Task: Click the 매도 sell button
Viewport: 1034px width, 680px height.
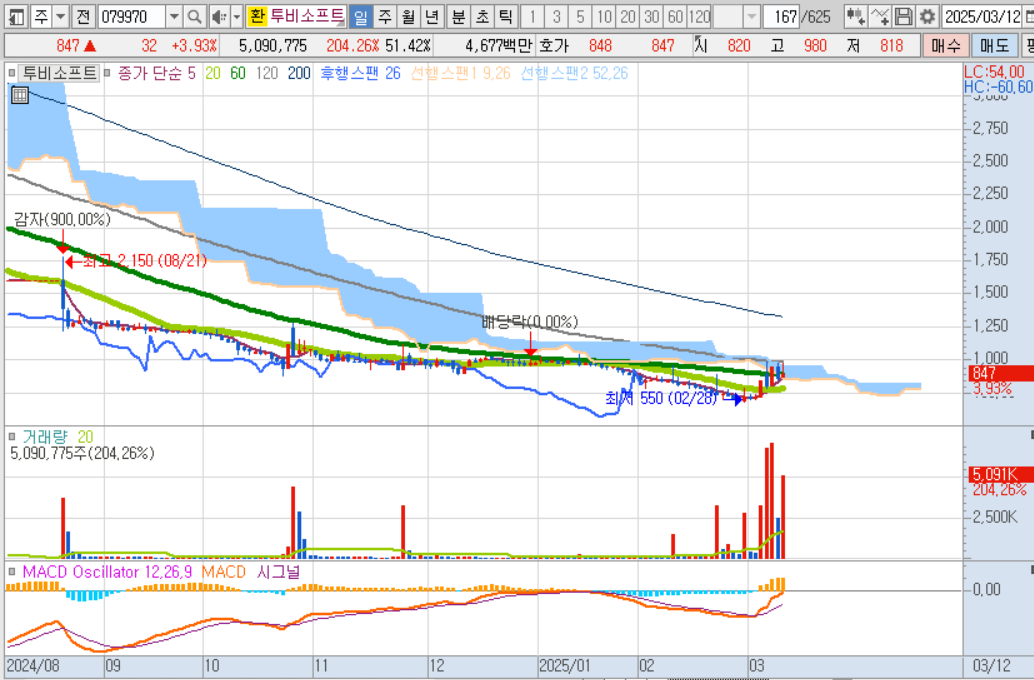Action: 994,46
